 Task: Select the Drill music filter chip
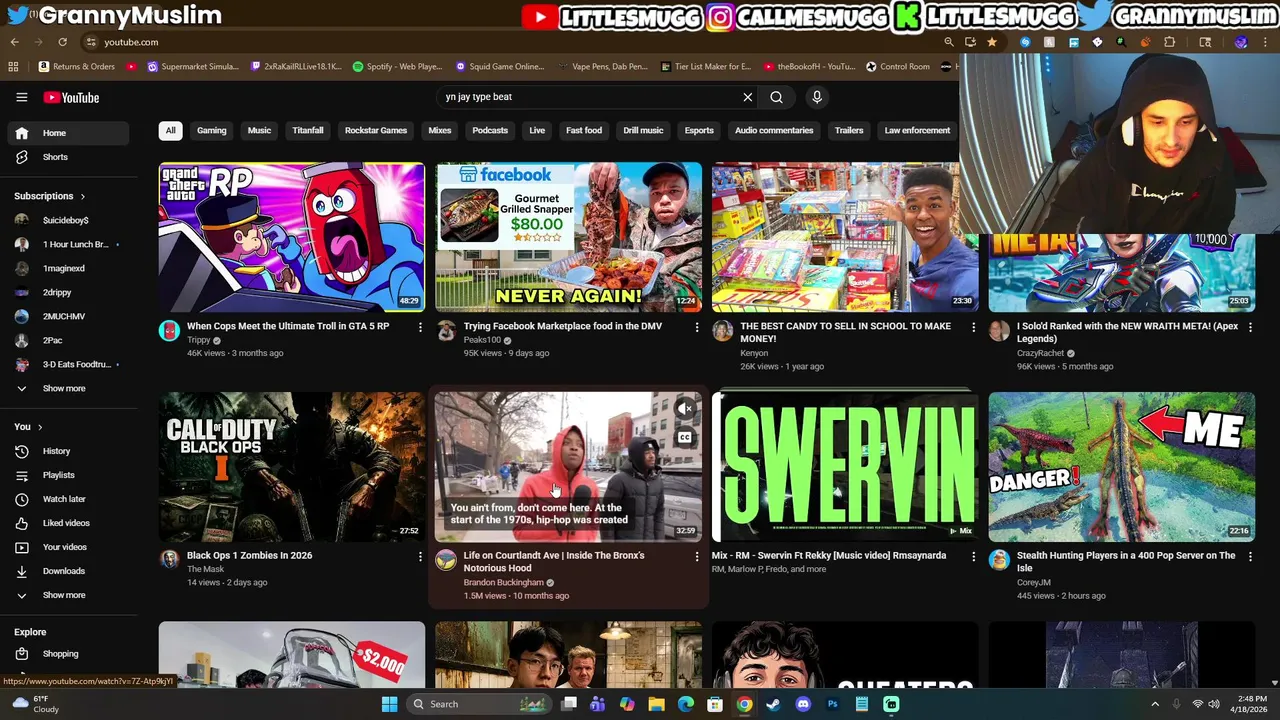[643, 131]
